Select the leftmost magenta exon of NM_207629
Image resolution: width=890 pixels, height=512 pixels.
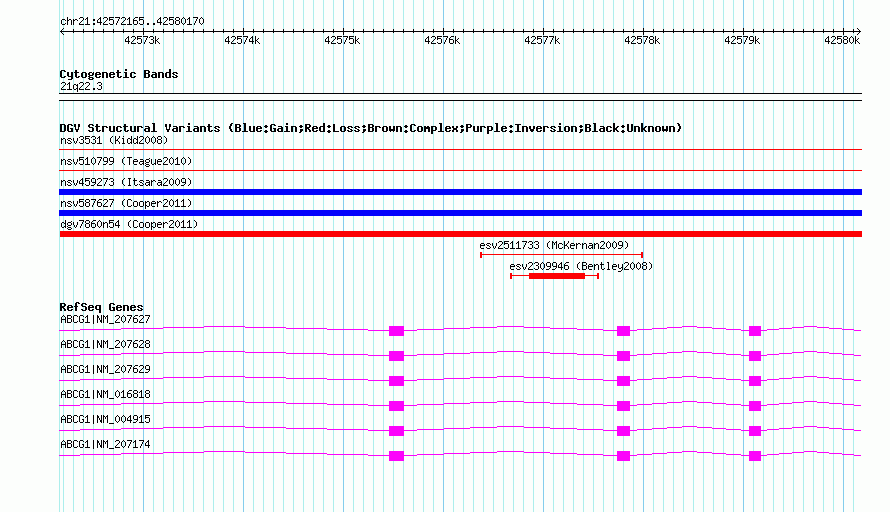(x=396, y=381)
